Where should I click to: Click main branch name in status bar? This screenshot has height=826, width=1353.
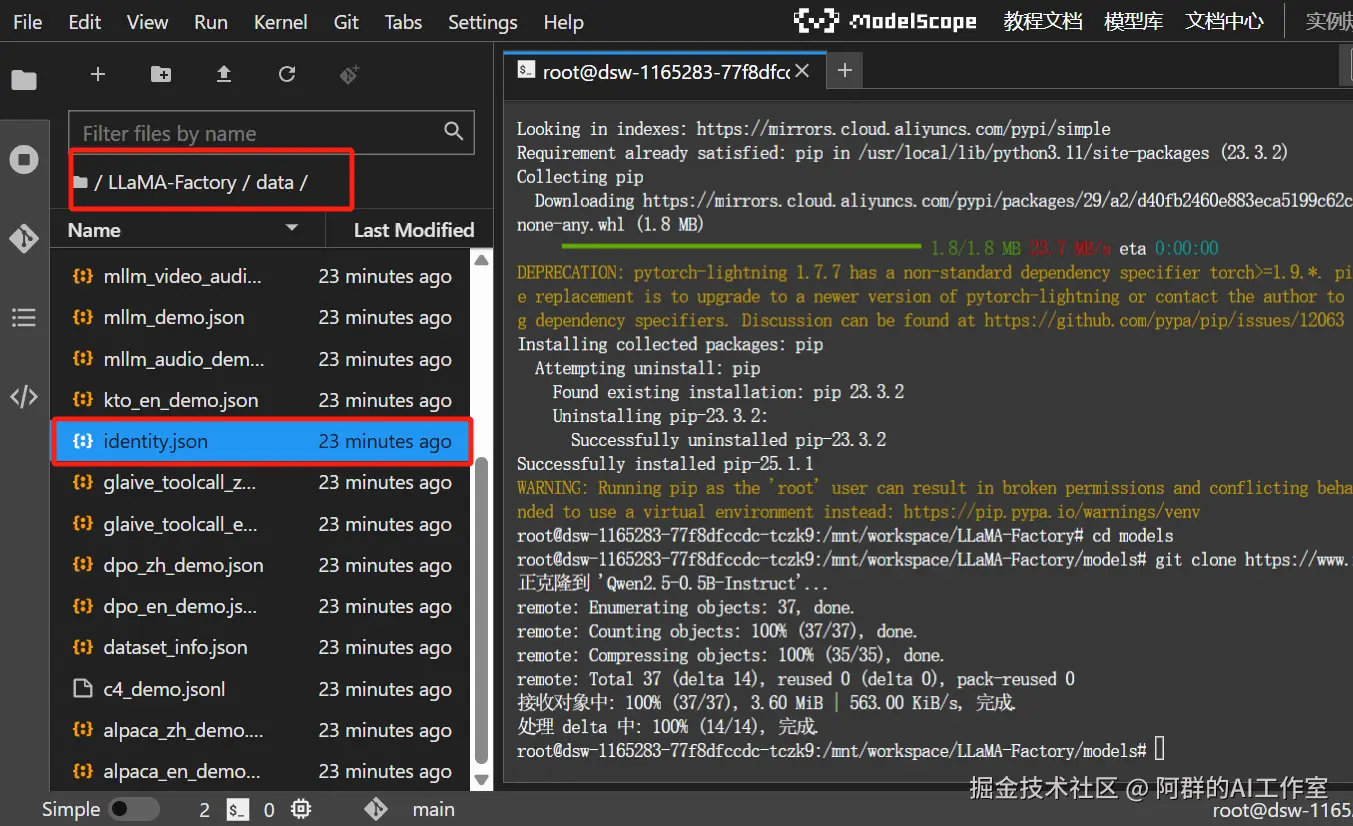point(433,810)
